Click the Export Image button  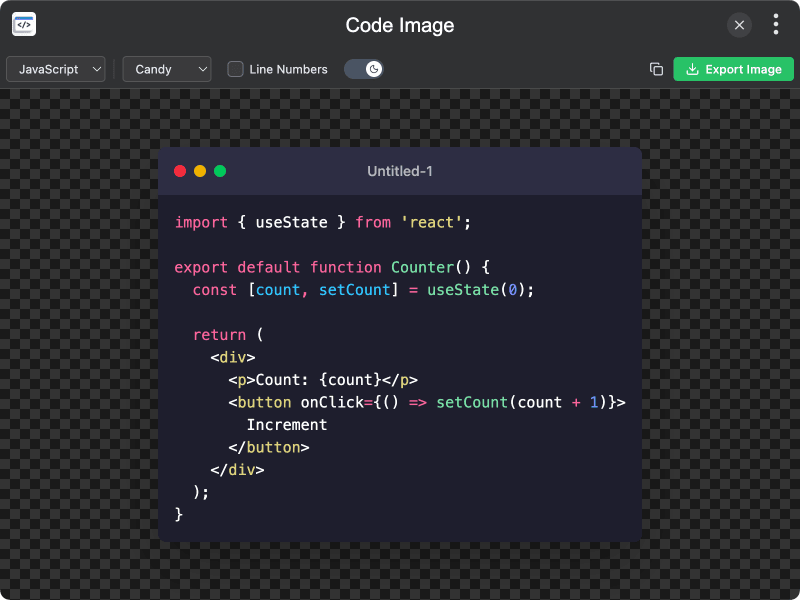coord(733,69)
